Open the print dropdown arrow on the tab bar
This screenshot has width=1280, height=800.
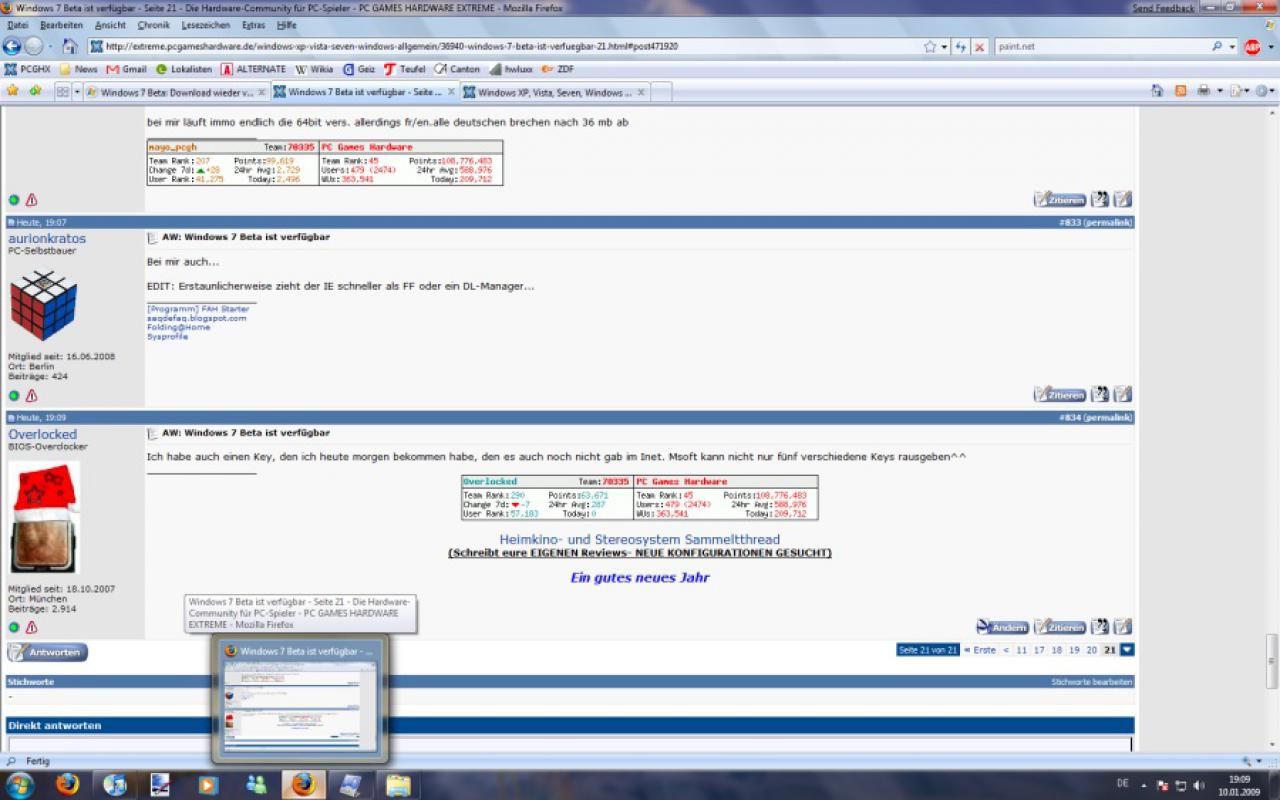click(x=1219, y=91)
